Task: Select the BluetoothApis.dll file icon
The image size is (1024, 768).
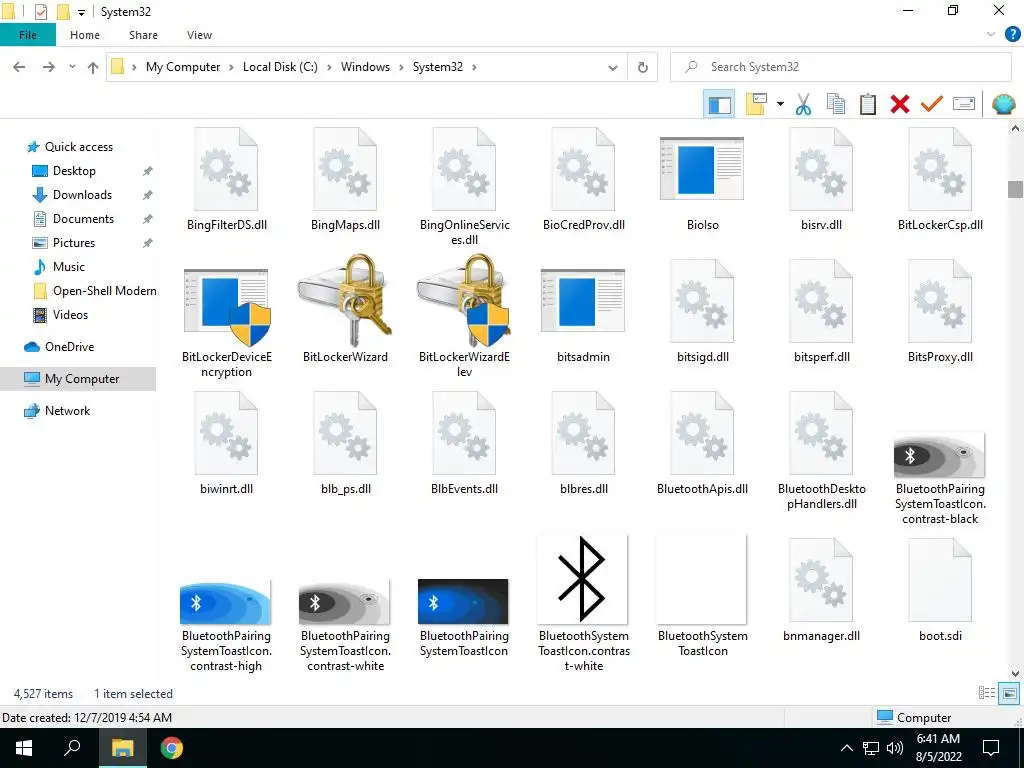Action: tap(702, 433)
